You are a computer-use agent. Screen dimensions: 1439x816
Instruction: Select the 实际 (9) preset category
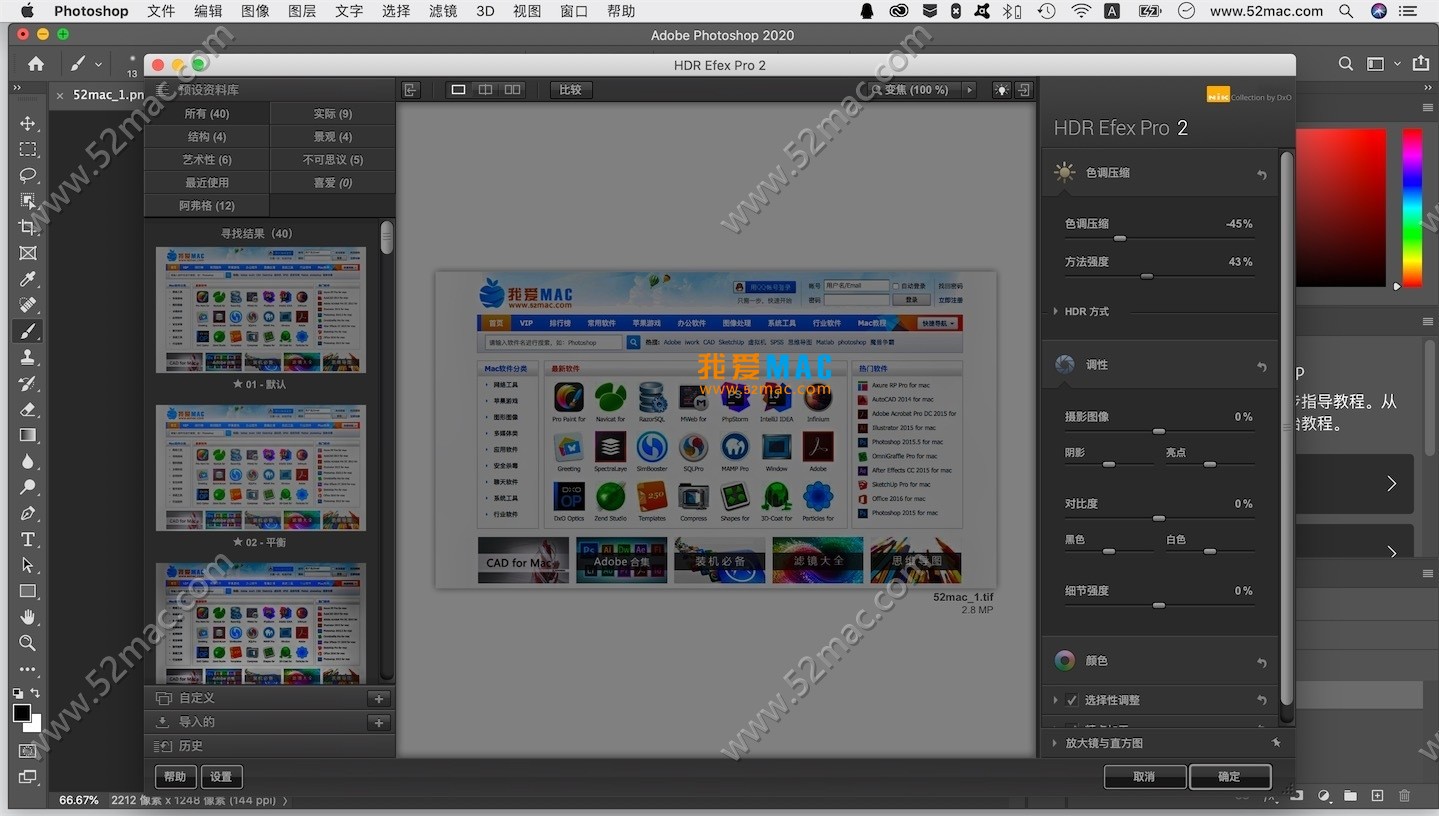(x=332, y=114)
